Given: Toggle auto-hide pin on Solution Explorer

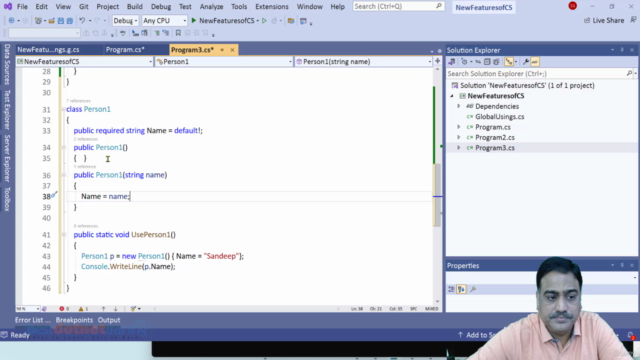Looking at the screenshot, I should click(622, 50).
